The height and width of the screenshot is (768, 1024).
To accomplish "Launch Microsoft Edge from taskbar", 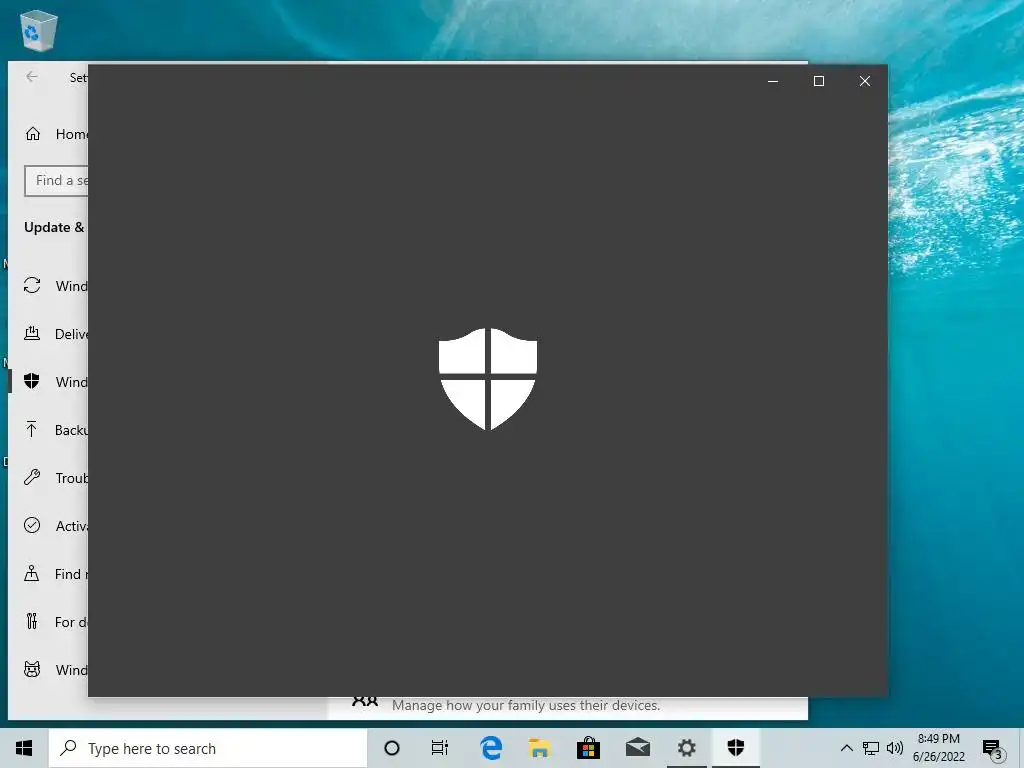I will [490, 748].
